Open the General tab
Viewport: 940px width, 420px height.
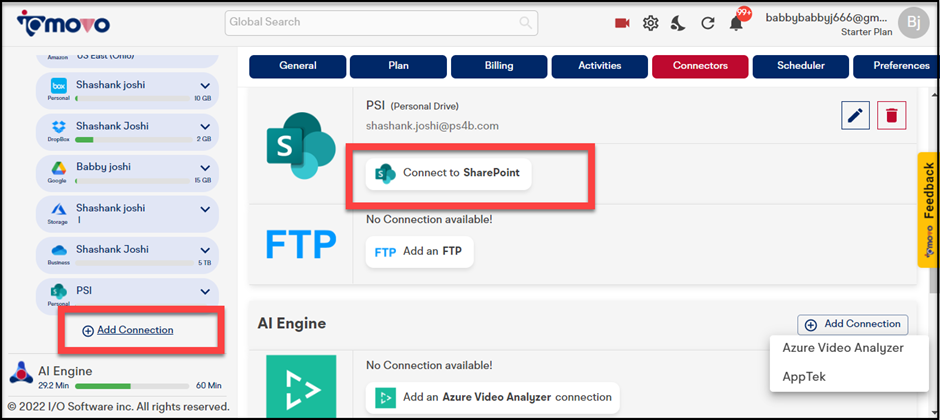click(x=297, y=66)
